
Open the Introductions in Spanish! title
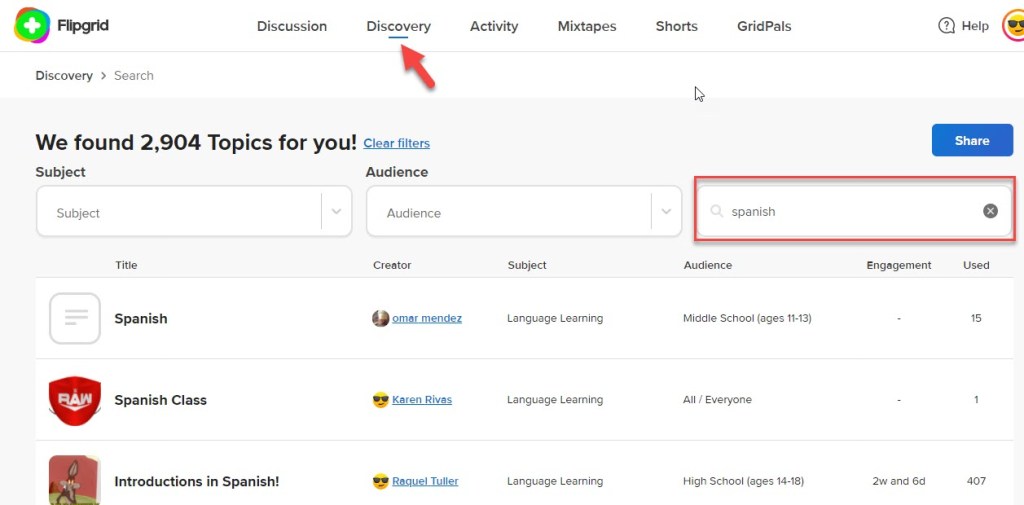[x=197, y=481]
